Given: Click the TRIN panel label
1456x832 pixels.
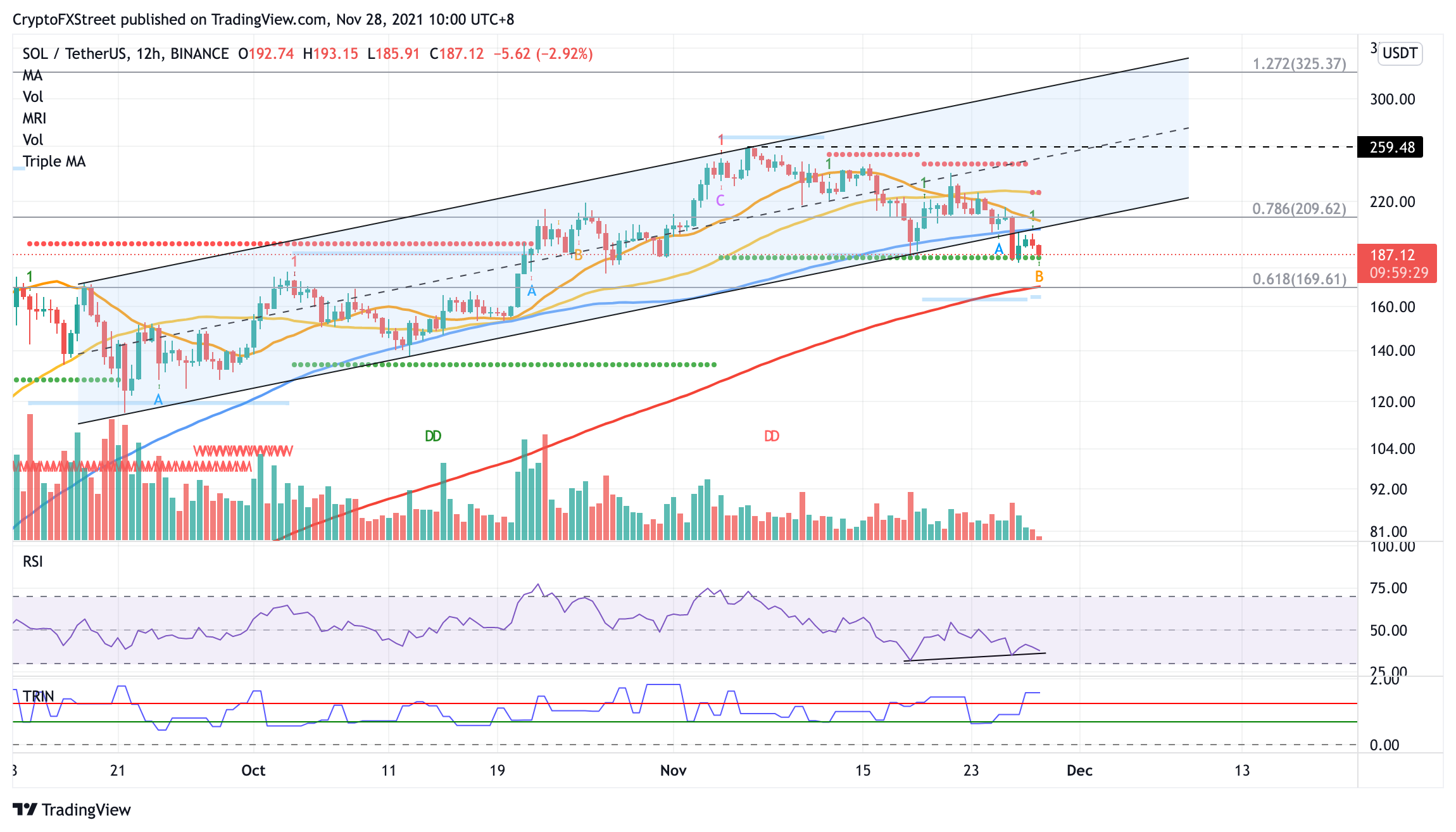Looking at the screenshot, I should [x=38, y=696].
